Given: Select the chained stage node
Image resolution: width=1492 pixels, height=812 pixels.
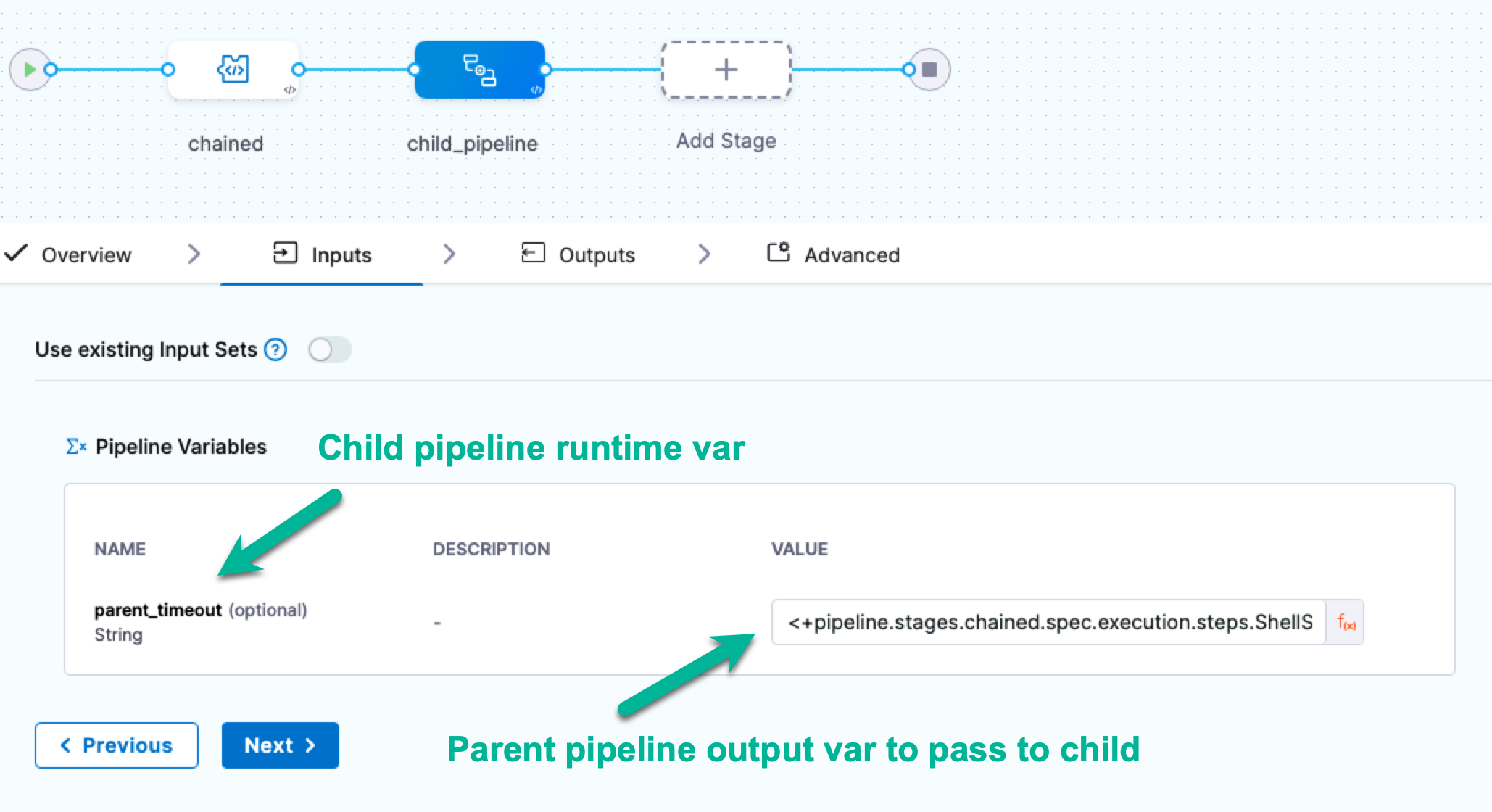Looking at the screenshot, I should point(233,70).
